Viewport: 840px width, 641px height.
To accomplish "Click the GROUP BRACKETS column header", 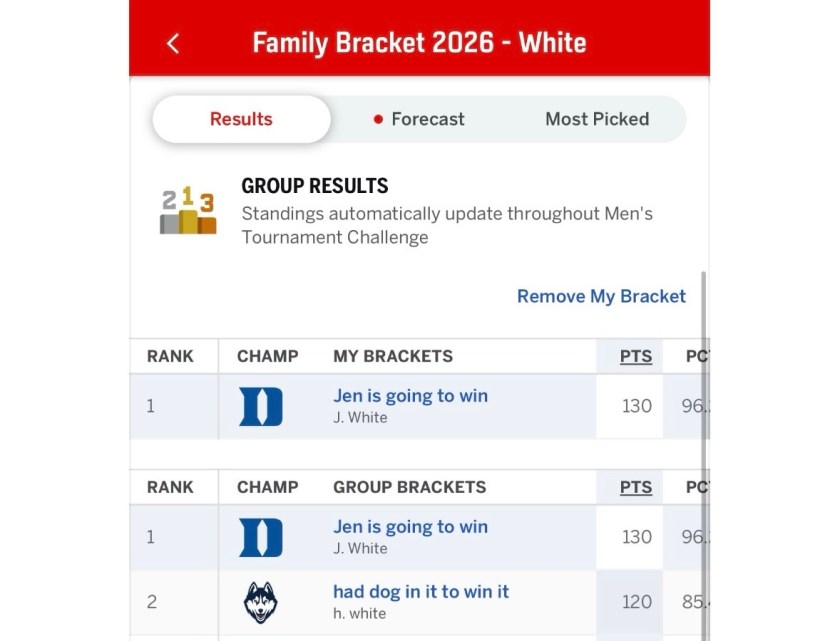I will click(x=409, y=487).
